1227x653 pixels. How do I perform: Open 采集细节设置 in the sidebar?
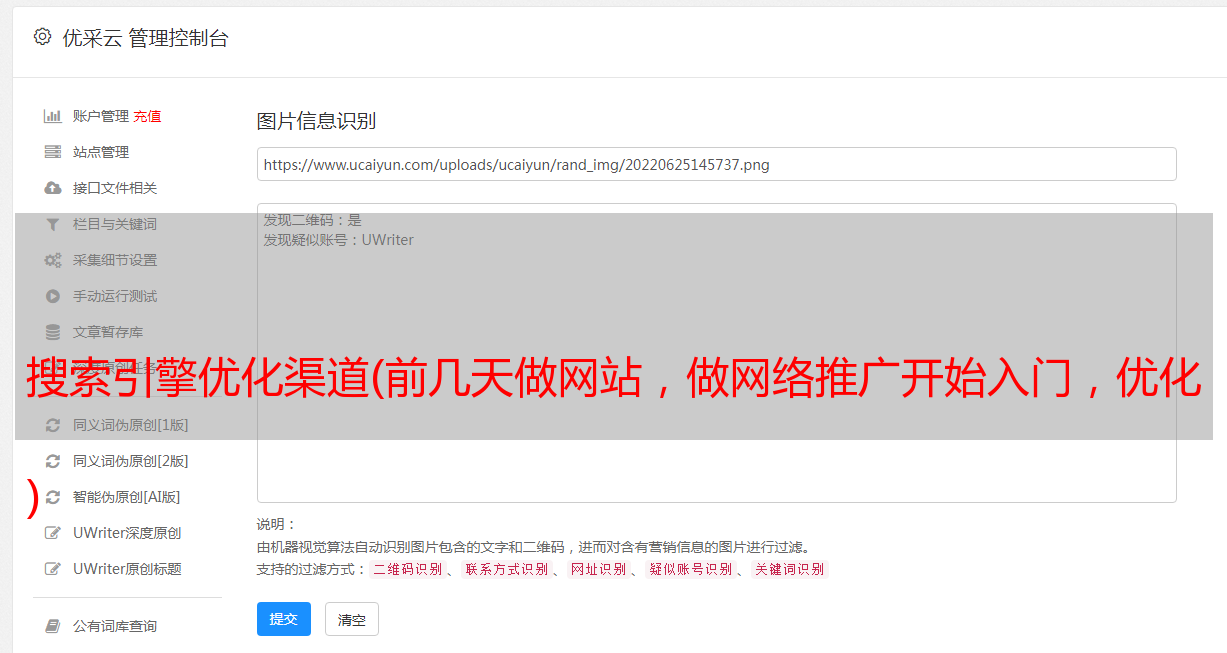115,260
